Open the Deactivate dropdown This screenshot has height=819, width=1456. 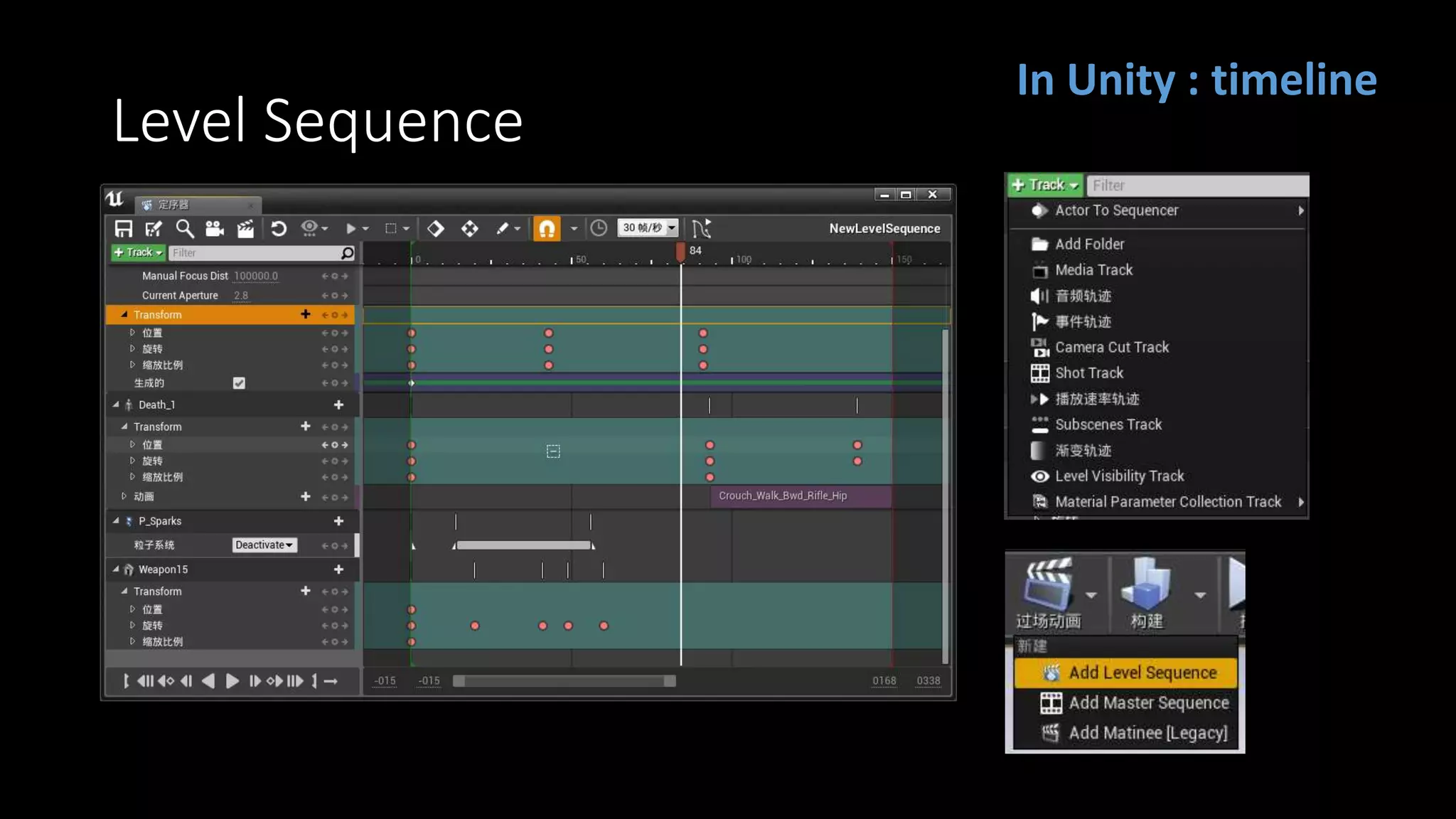tap(264, 545)
